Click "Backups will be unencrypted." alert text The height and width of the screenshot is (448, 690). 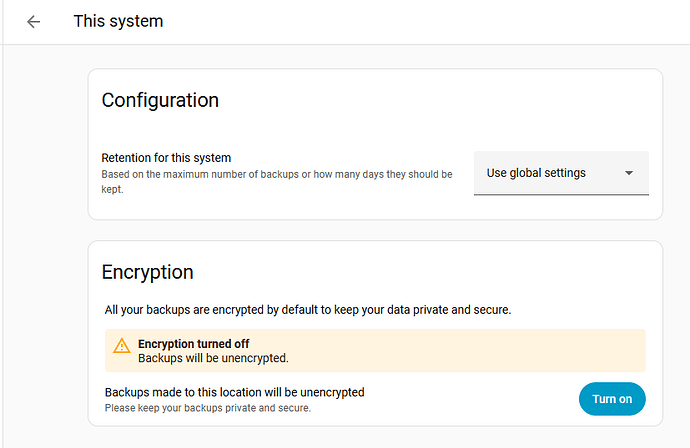click(x=213, y=358)
